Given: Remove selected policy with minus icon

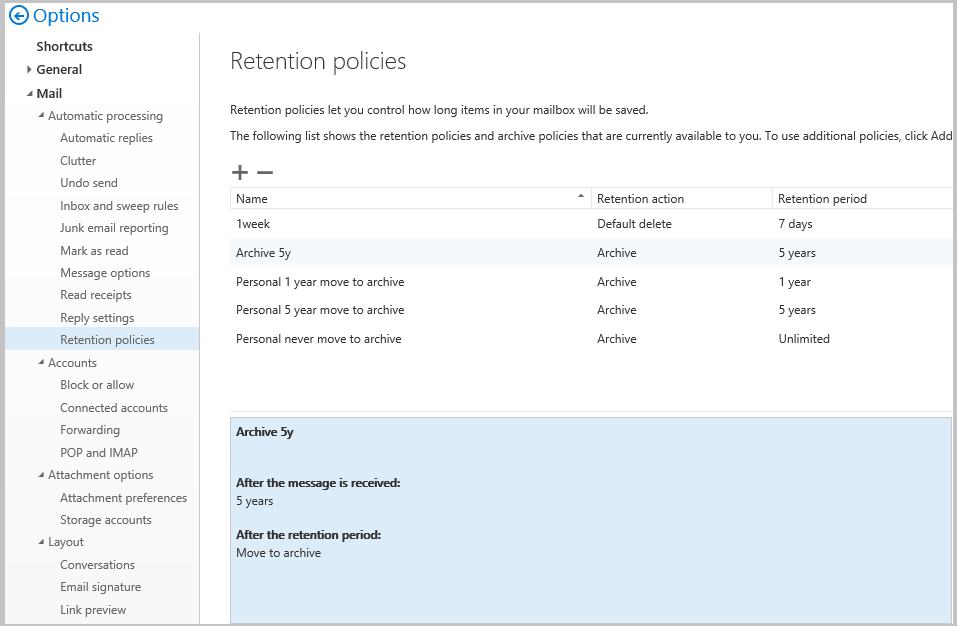Looking at the screenshot, I should click(x=265, y=172).
